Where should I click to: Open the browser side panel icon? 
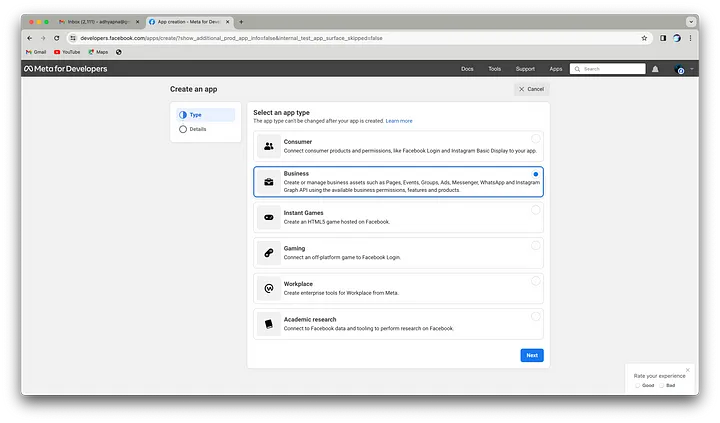[x=663, y=38]
